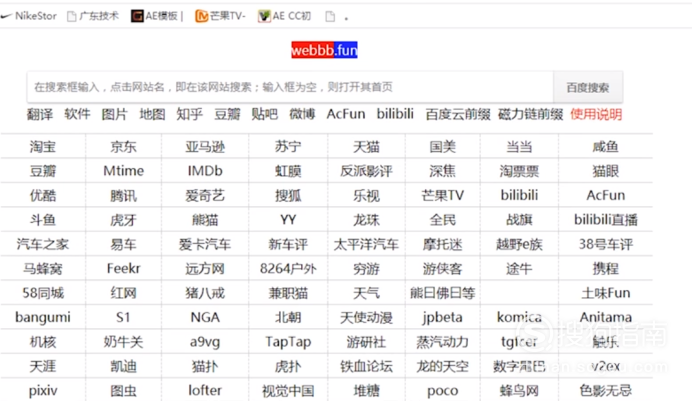
Task: Open the bangumi link
Action: click(43, 318)
